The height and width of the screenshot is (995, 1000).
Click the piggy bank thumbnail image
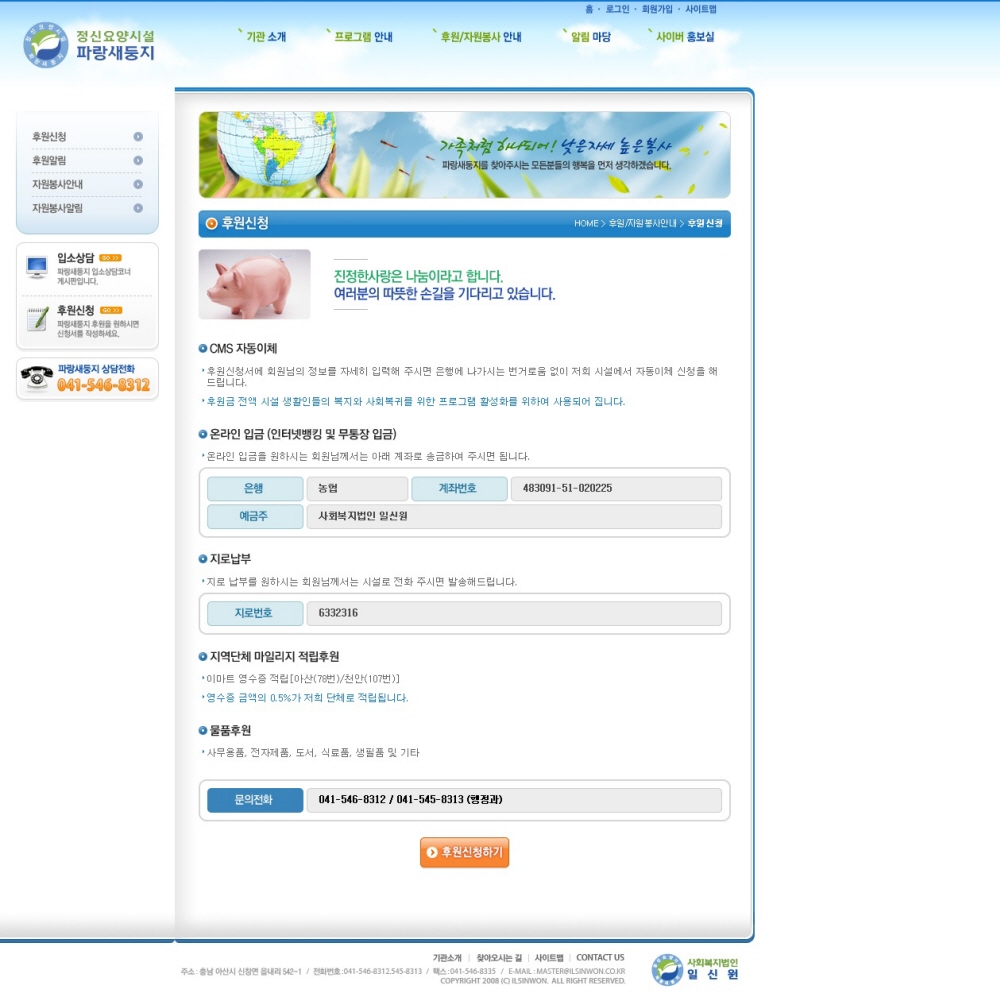point(254,284)
